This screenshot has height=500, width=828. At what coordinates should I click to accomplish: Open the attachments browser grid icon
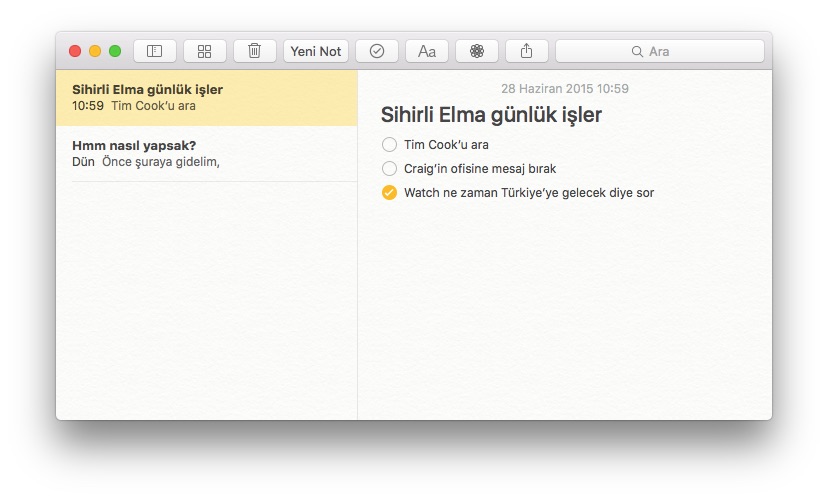tap(204, 51)
